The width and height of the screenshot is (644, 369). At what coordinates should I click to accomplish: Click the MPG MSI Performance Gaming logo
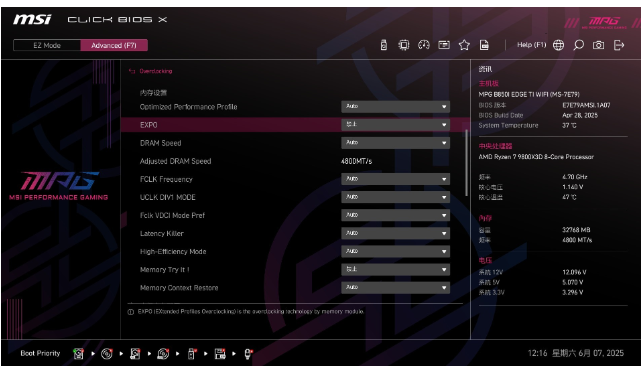coord(59,186)
